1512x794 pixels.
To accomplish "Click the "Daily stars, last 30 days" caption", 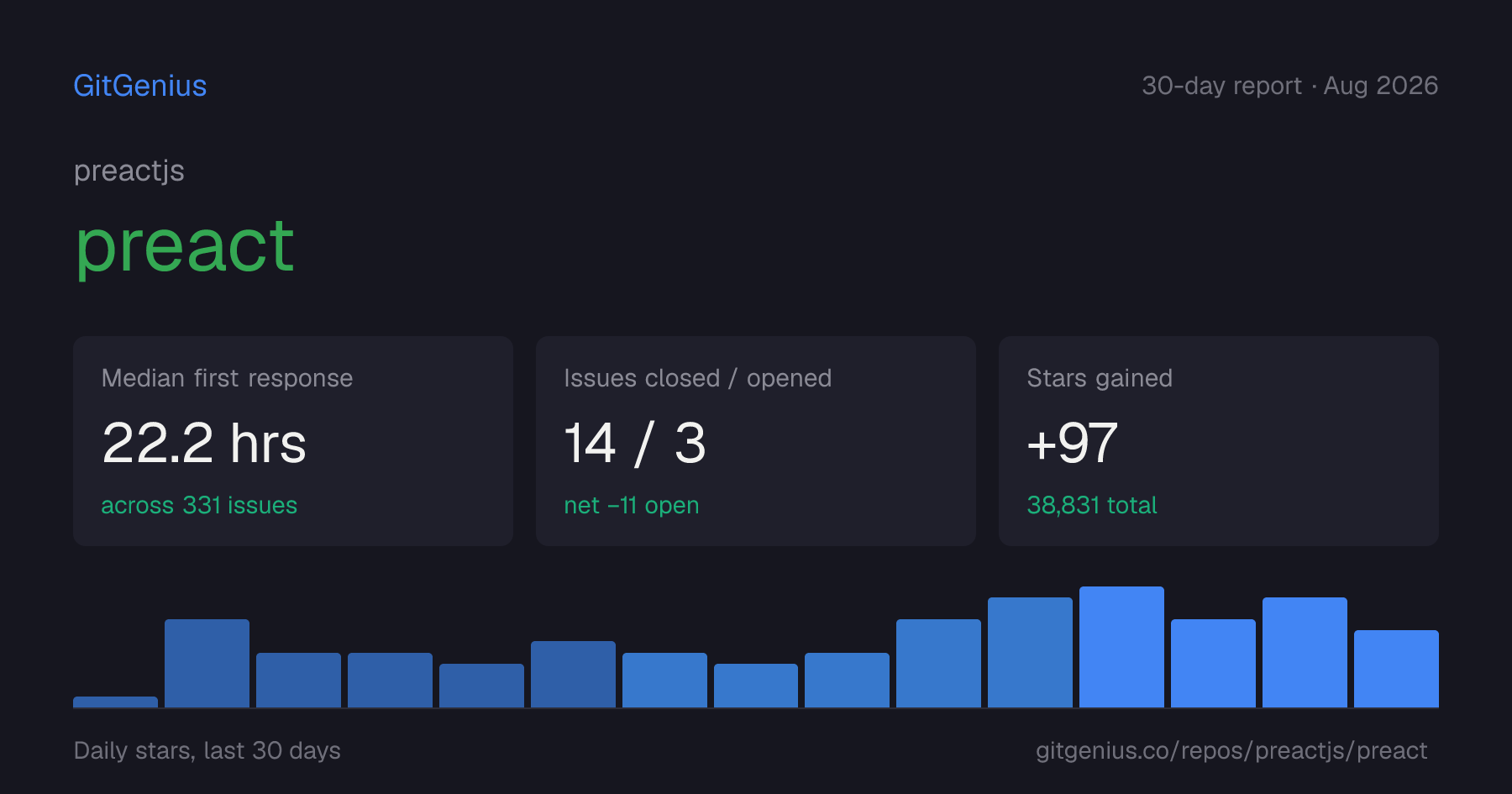I will (207, 750).
